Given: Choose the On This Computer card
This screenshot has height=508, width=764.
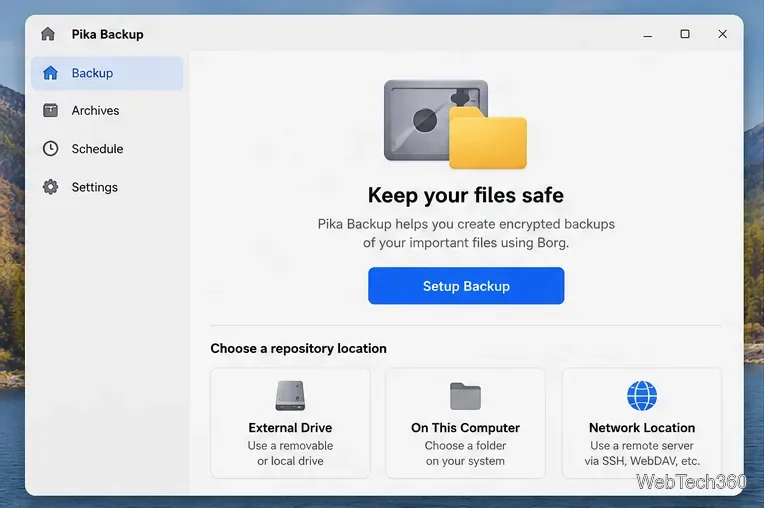Looking at the screenshot, I should [x=465, y=423].
